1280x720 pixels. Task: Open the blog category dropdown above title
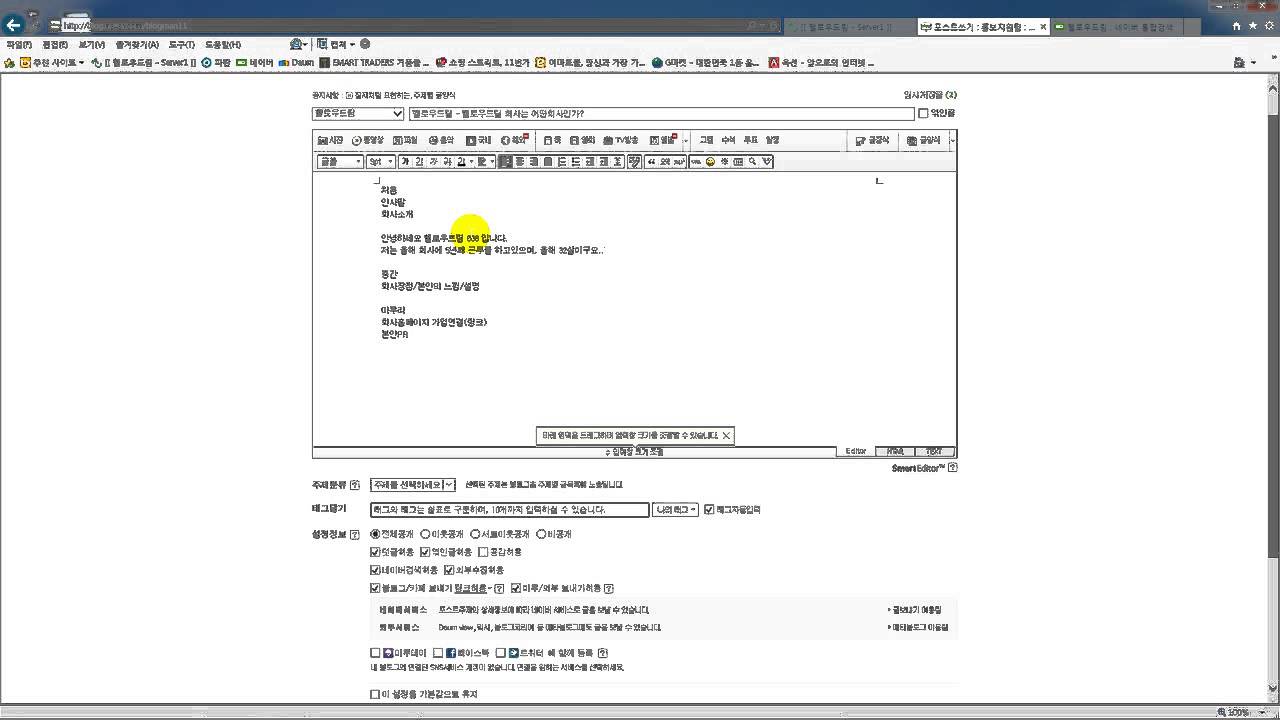(358, 114)
